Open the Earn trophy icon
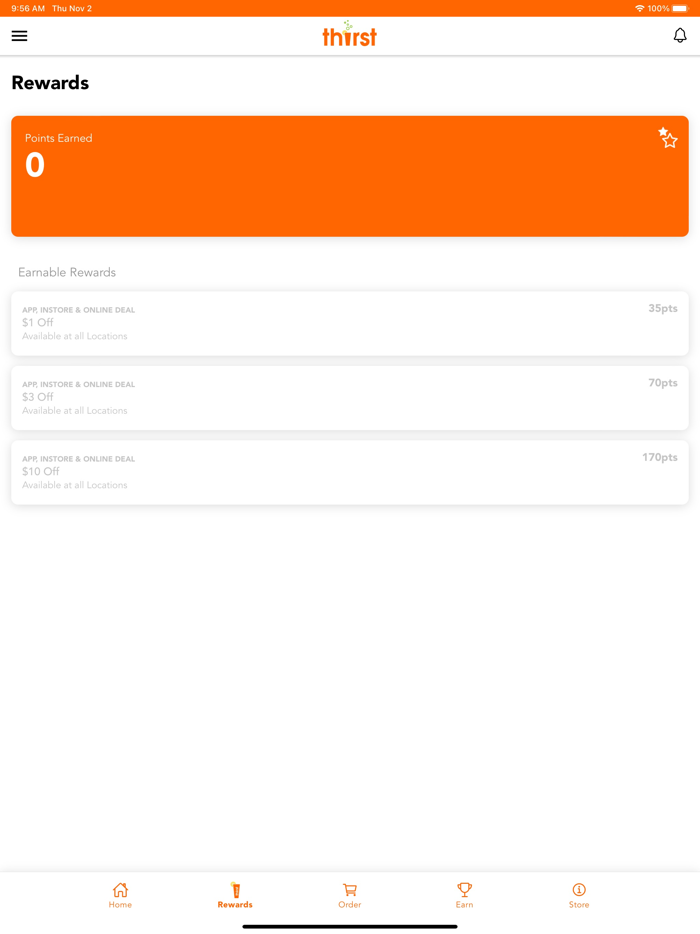The width and height of the screenshot is (700, 934). tap(465, 889)
